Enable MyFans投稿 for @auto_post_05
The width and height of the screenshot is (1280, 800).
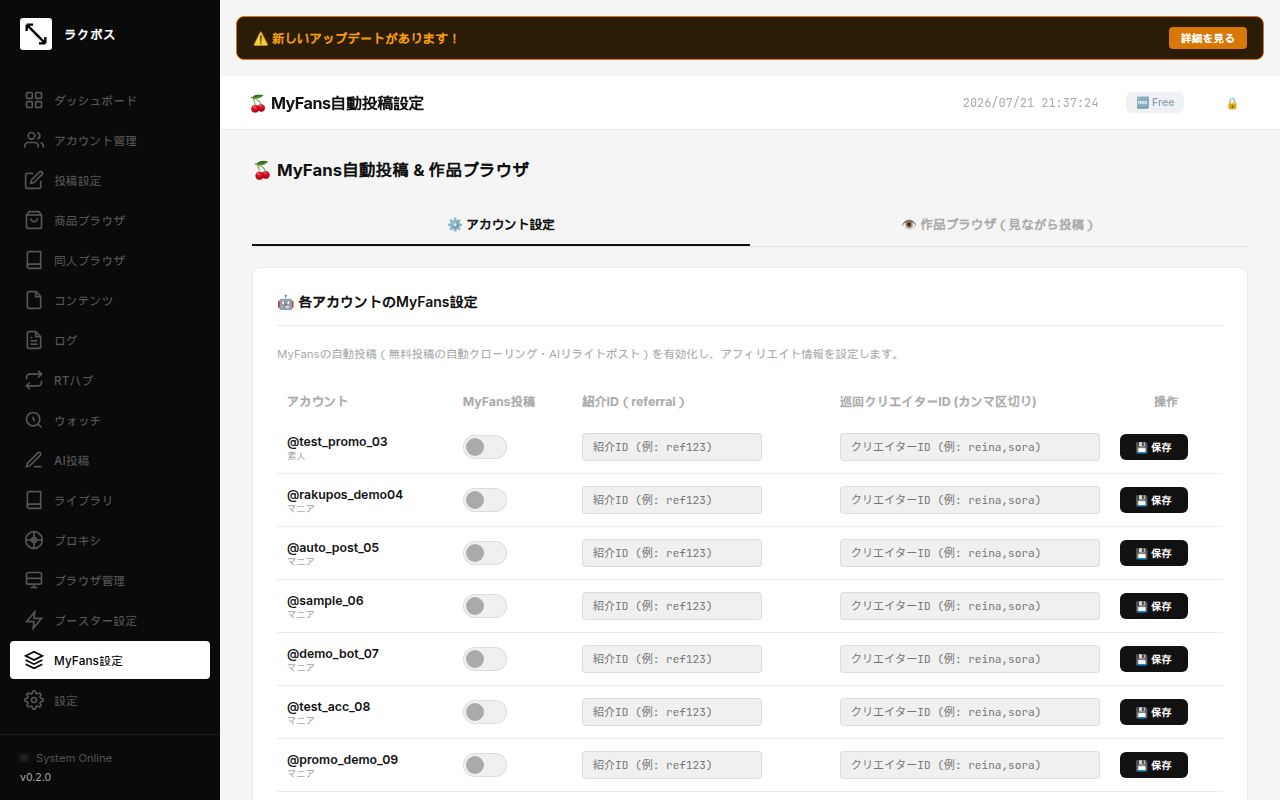pyautogui.click(x=485, y=553)
